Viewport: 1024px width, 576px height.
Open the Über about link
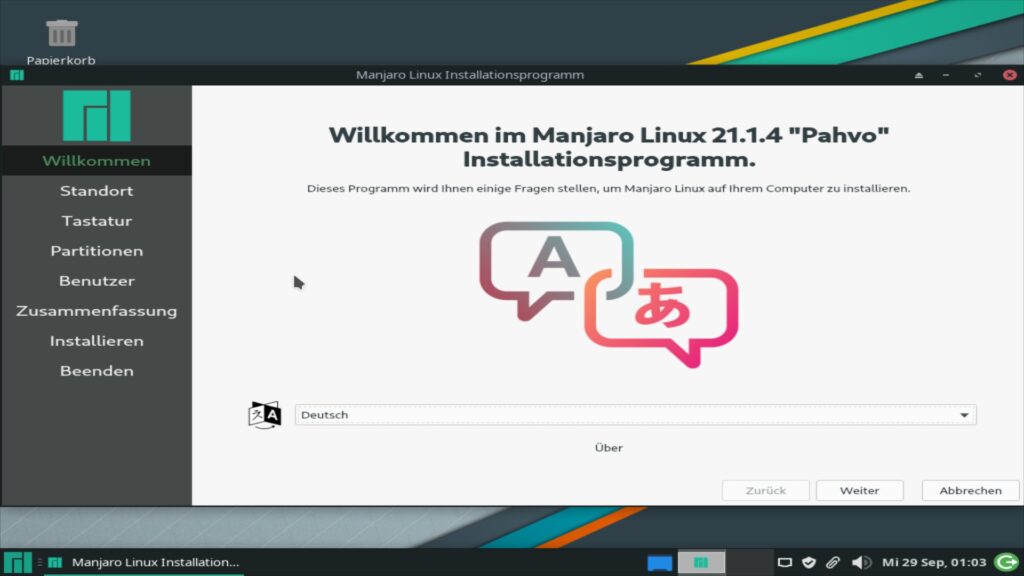[609, 448]
